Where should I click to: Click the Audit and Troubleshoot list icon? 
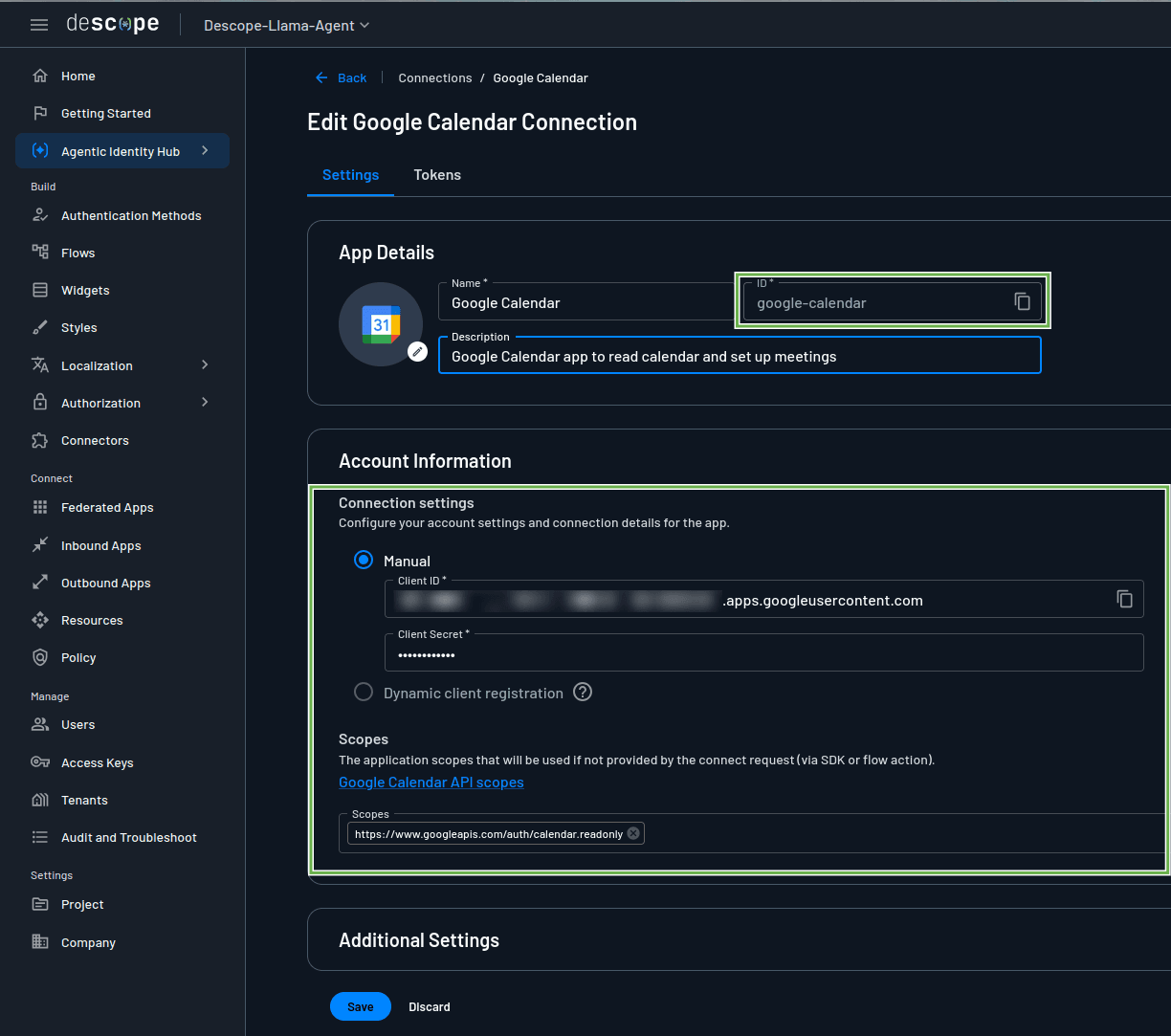click(40, 837)
